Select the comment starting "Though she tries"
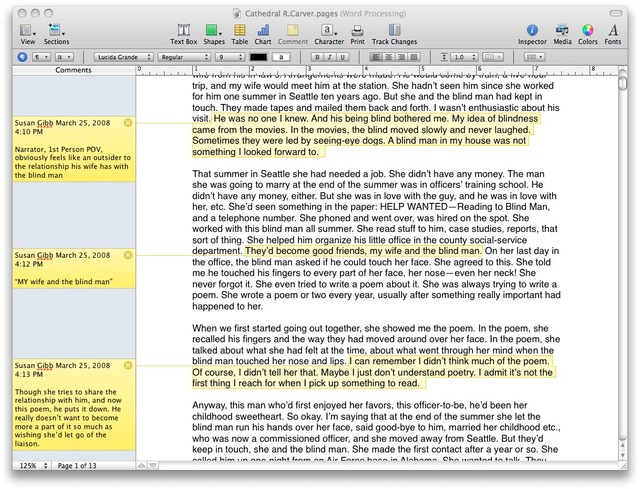 74,405
